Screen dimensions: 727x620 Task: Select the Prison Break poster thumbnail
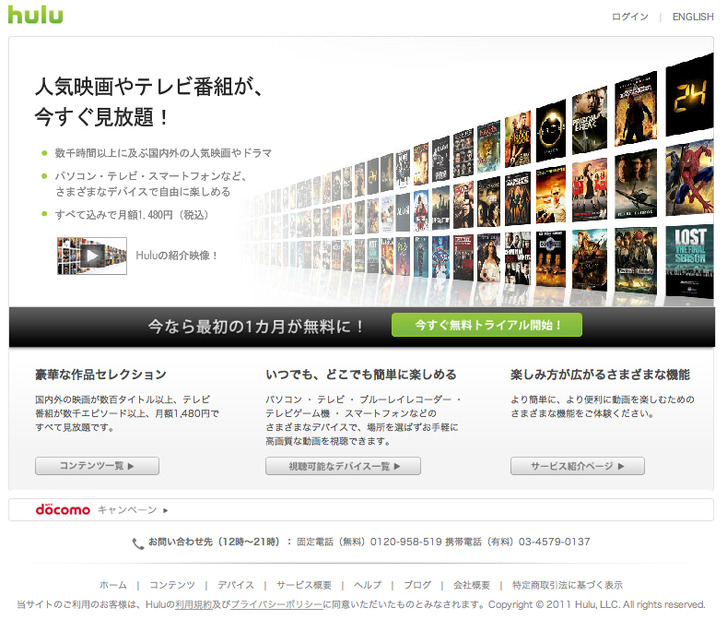589,121
